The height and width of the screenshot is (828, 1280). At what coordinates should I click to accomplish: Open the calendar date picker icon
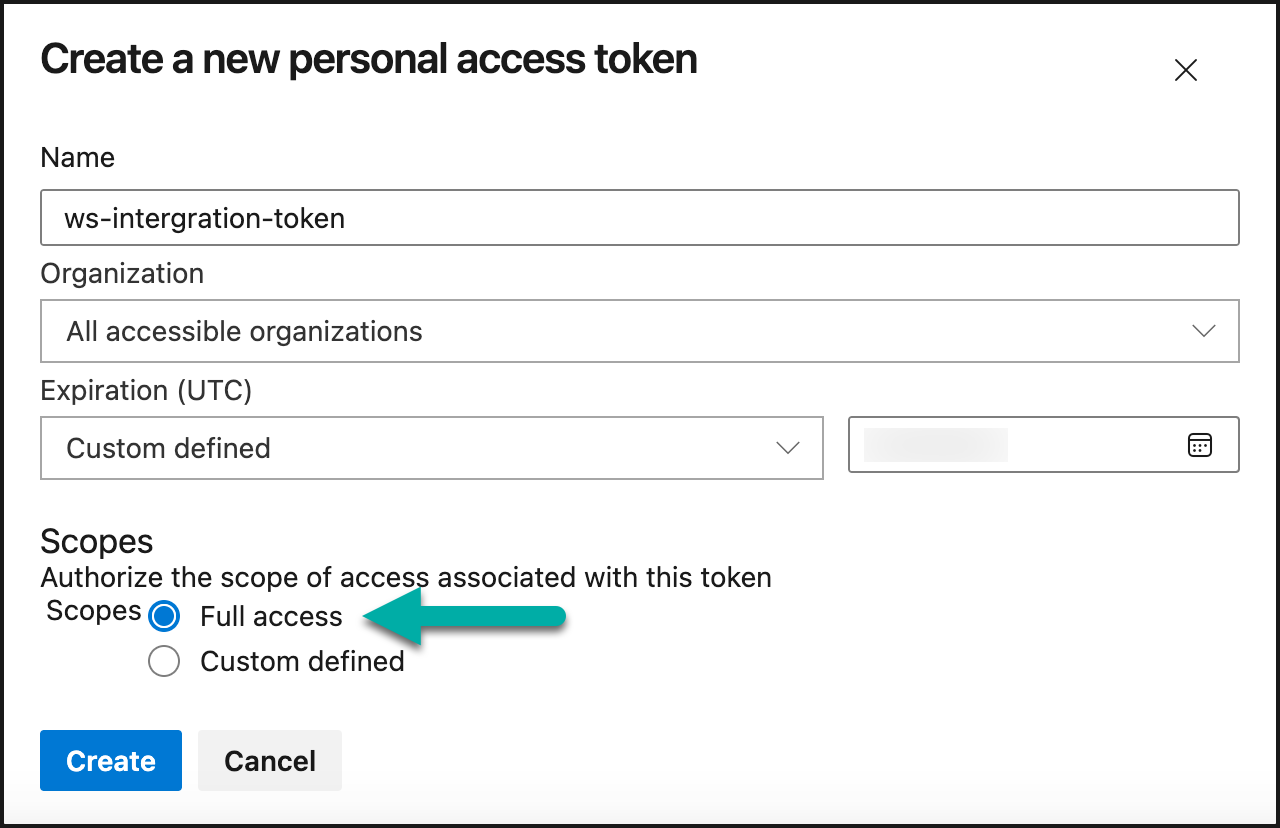click(1199, 445)
